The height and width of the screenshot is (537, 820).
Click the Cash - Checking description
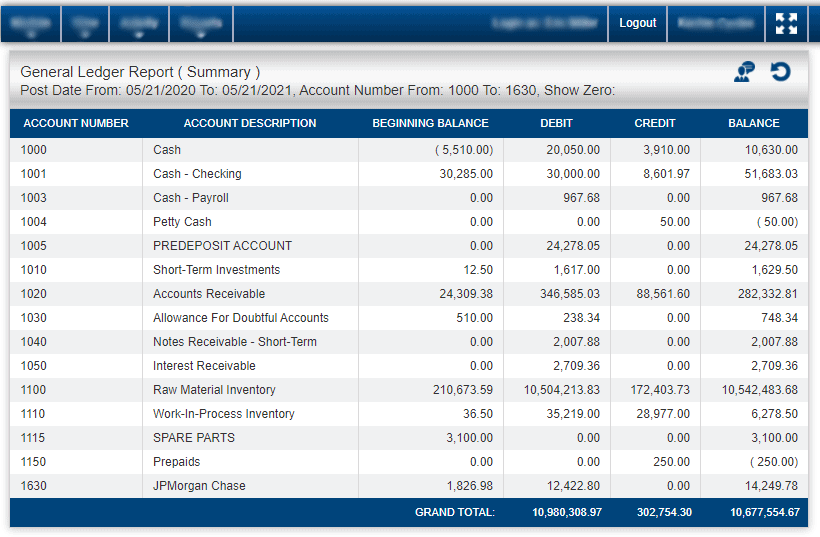click(x=197, y=174)
